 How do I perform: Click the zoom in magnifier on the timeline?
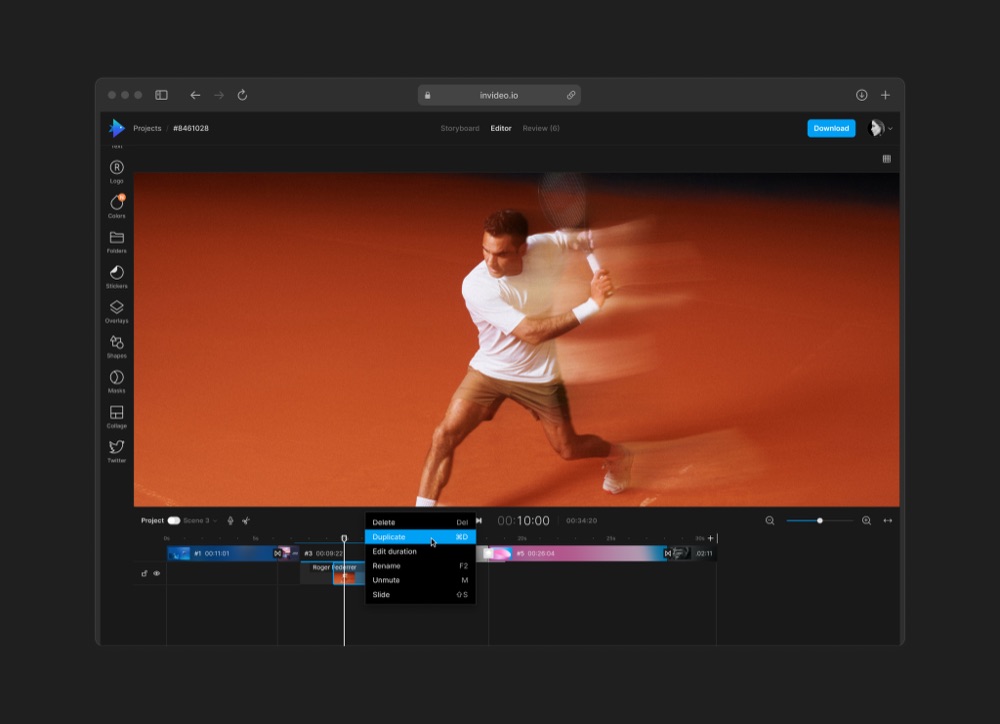point(866,521)
